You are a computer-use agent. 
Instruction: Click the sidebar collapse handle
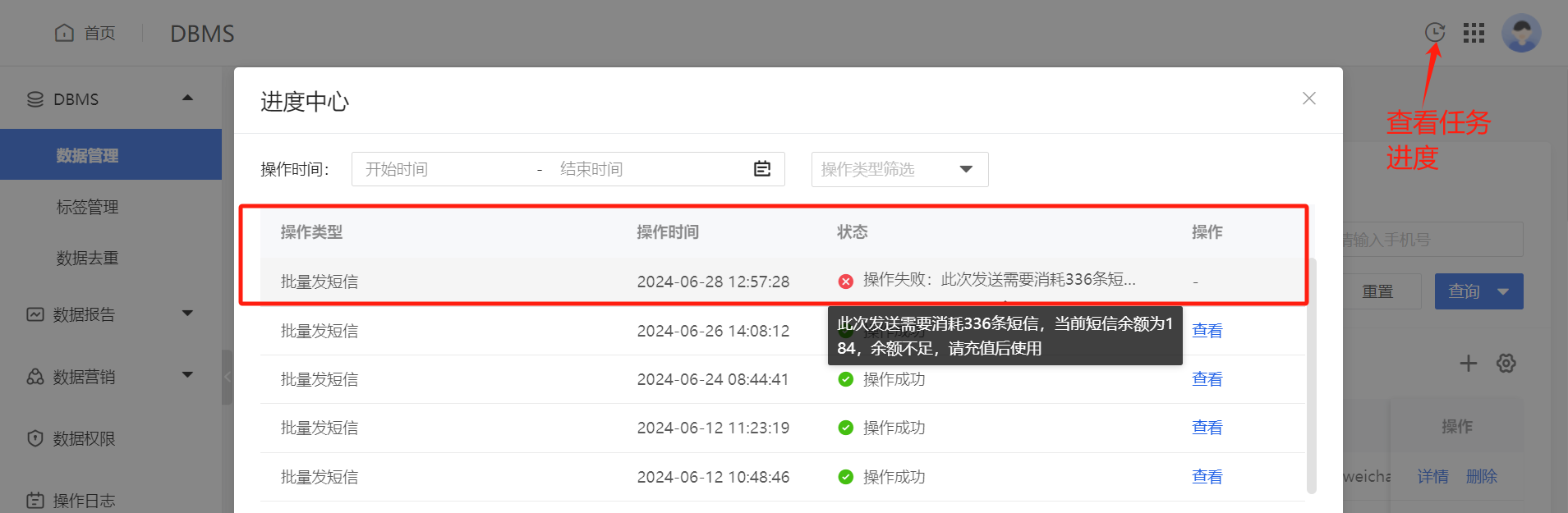click(228, 377)
